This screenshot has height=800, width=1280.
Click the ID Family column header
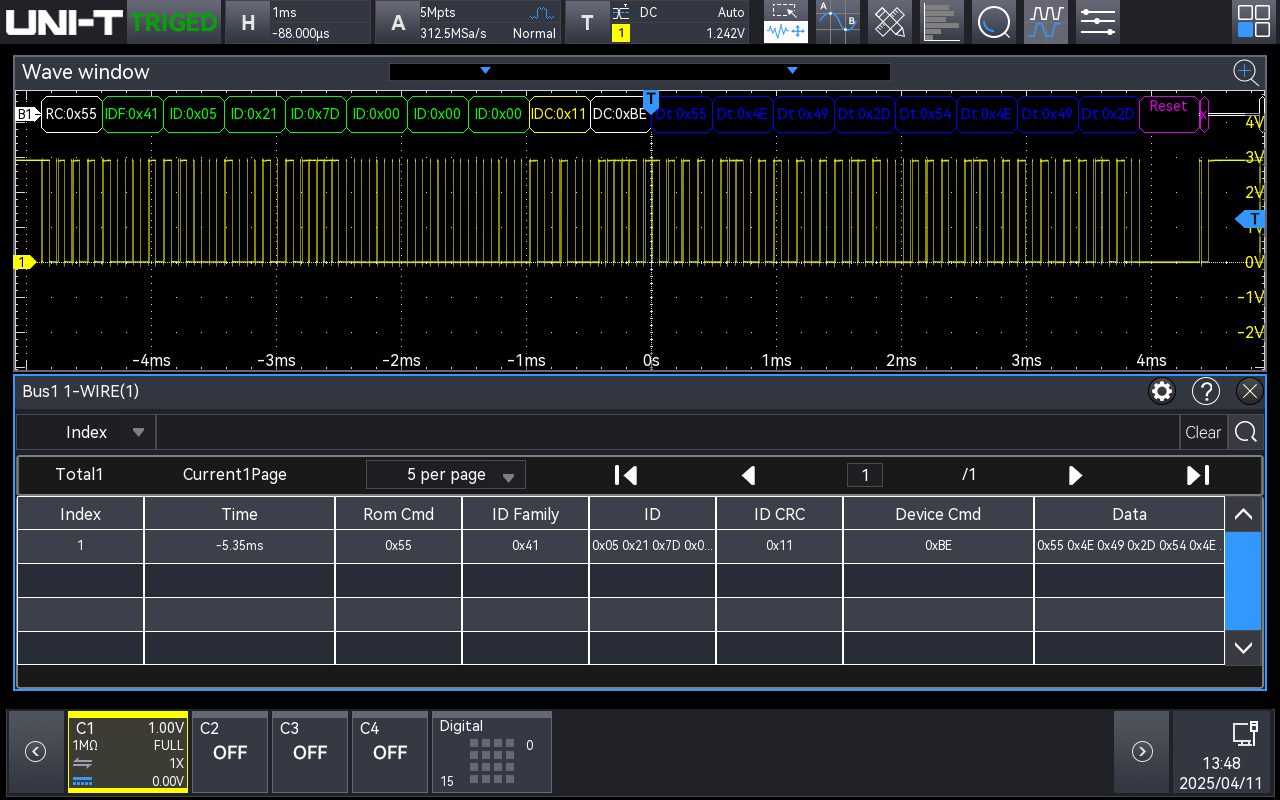point(525,514)
